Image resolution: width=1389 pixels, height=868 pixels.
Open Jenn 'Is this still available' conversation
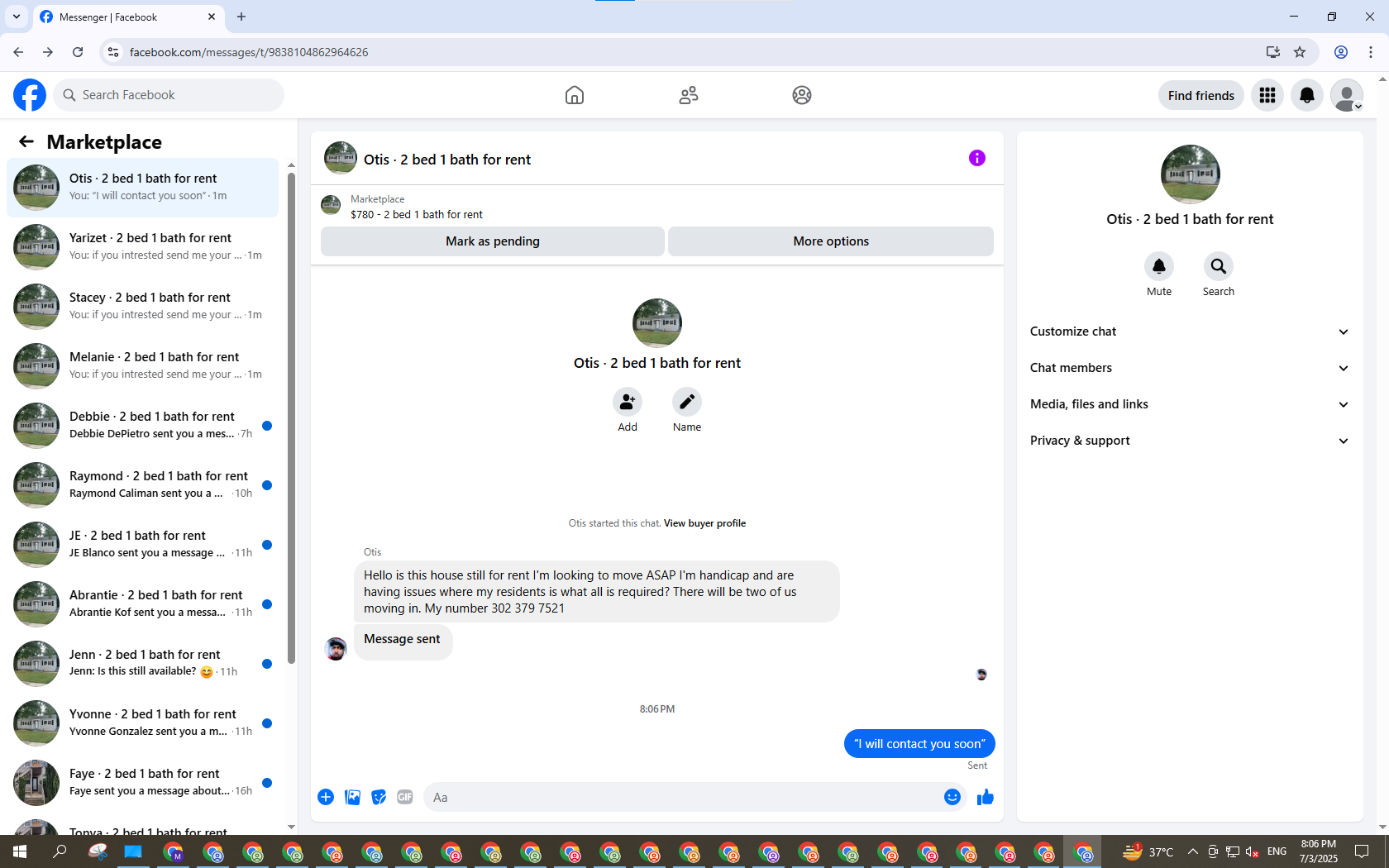point(142,664)
